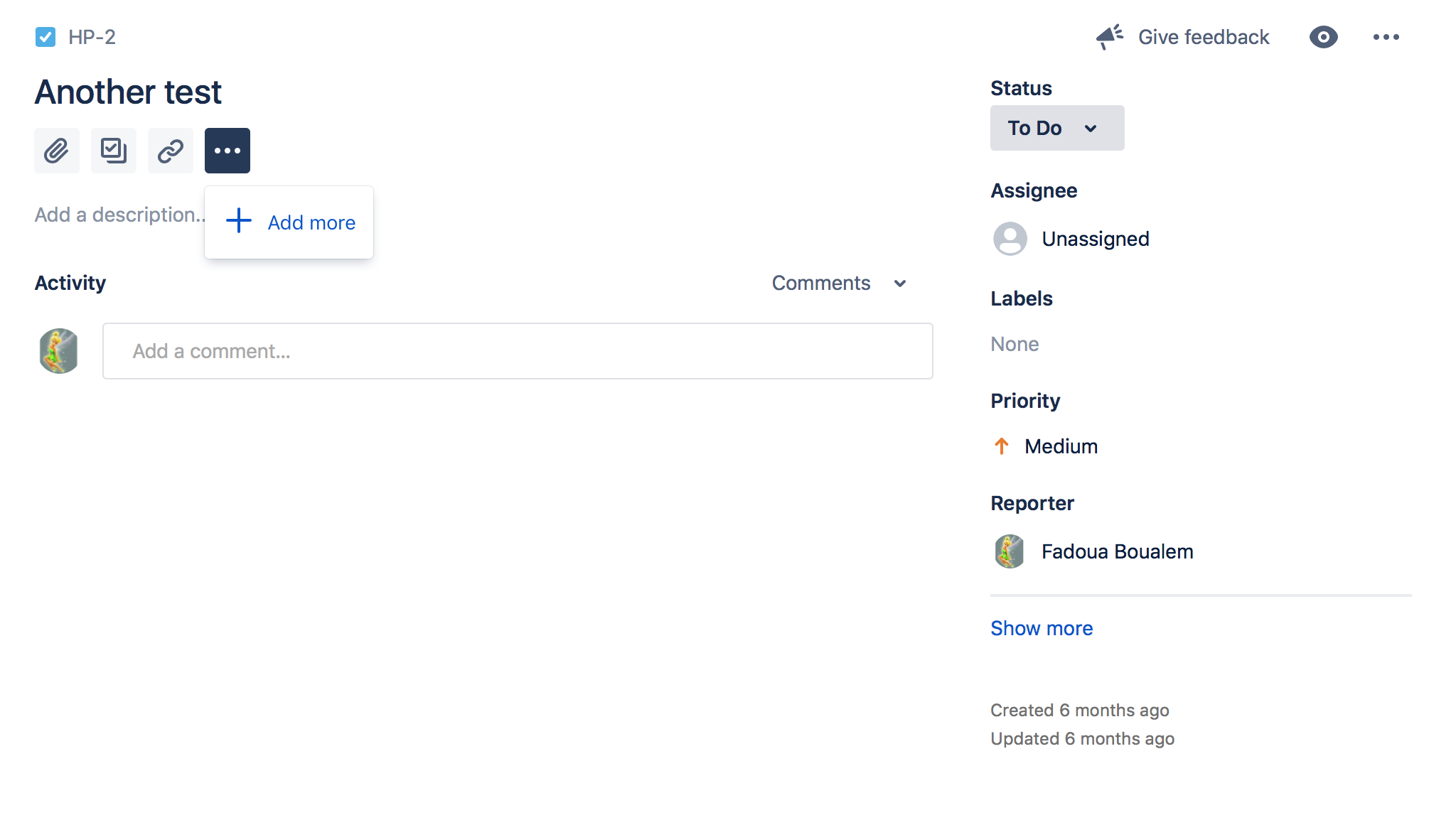Add a child issue with the subtask icon
The image size is (1456, 820).
pos(113,151)
